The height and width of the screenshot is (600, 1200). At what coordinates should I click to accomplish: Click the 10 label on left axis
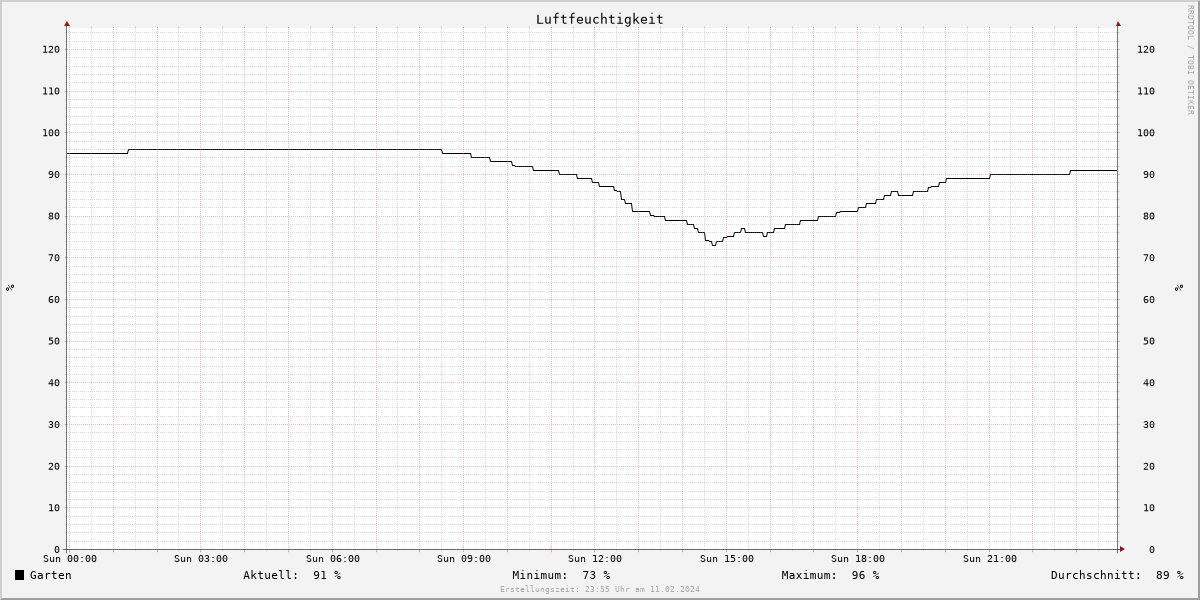pyautogui.click(x=54, y=508)
